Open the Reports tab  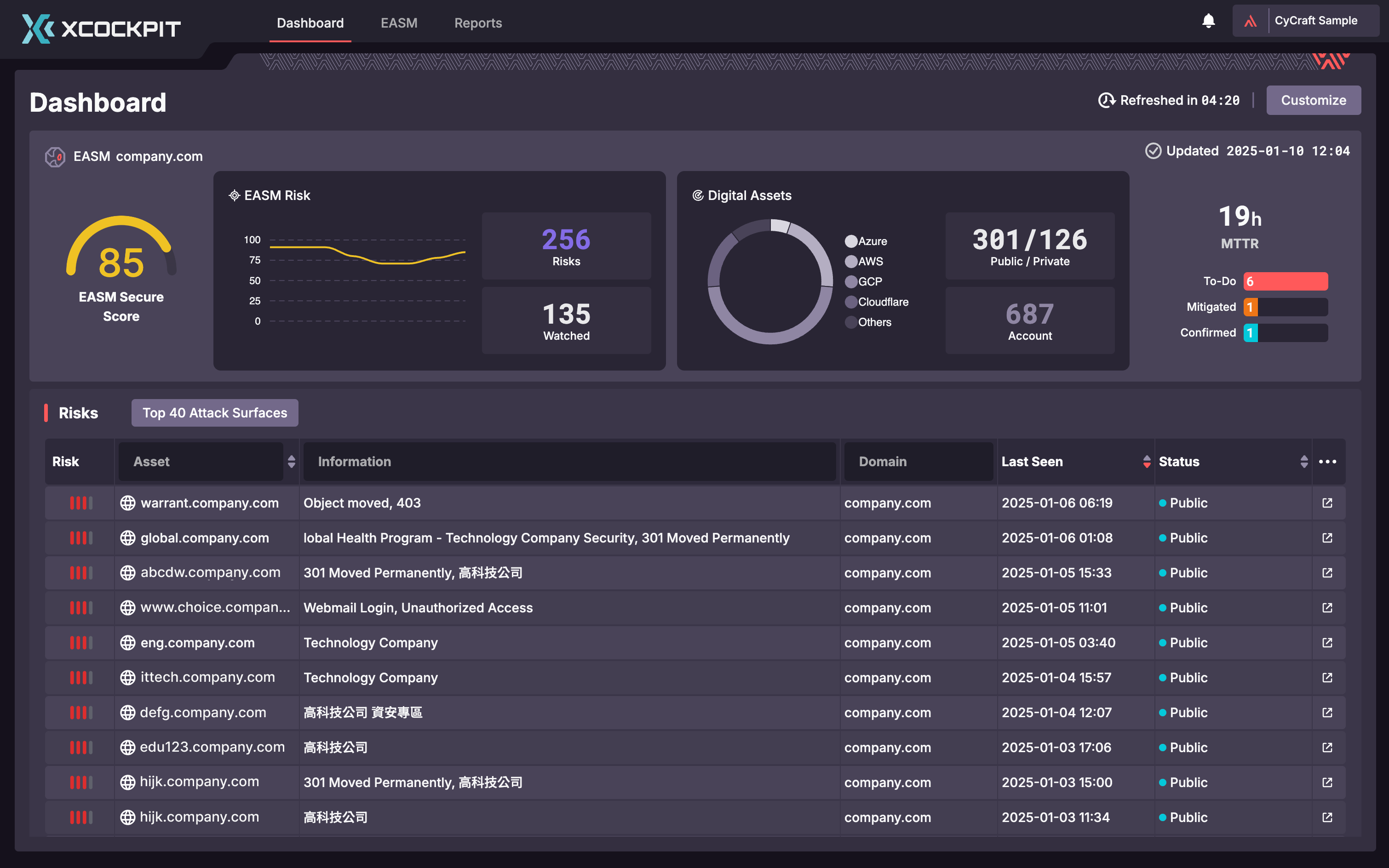478,23
